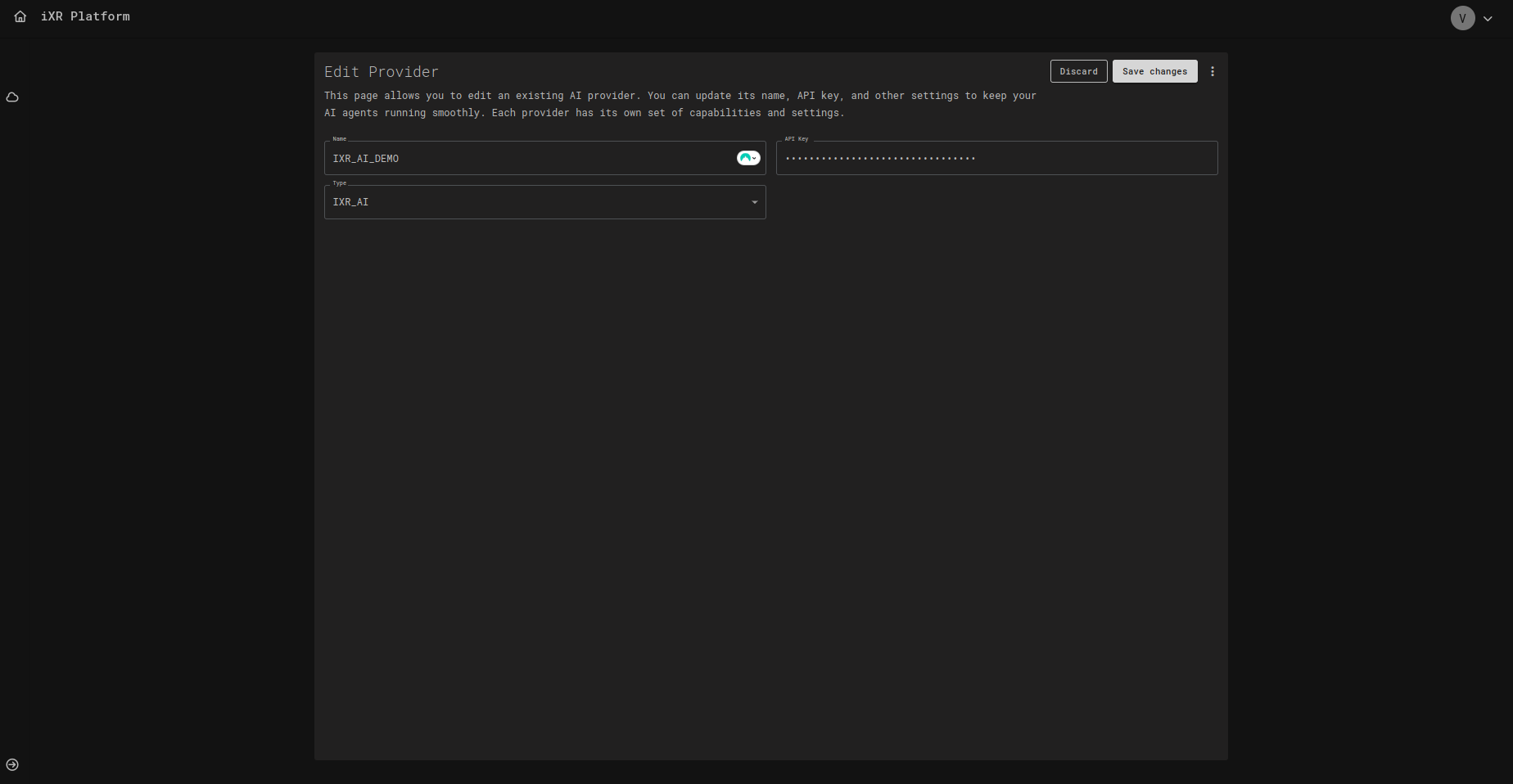Open the three-dot more options menu
This screenshot has height=784, width=1513.
point(1213,71)
